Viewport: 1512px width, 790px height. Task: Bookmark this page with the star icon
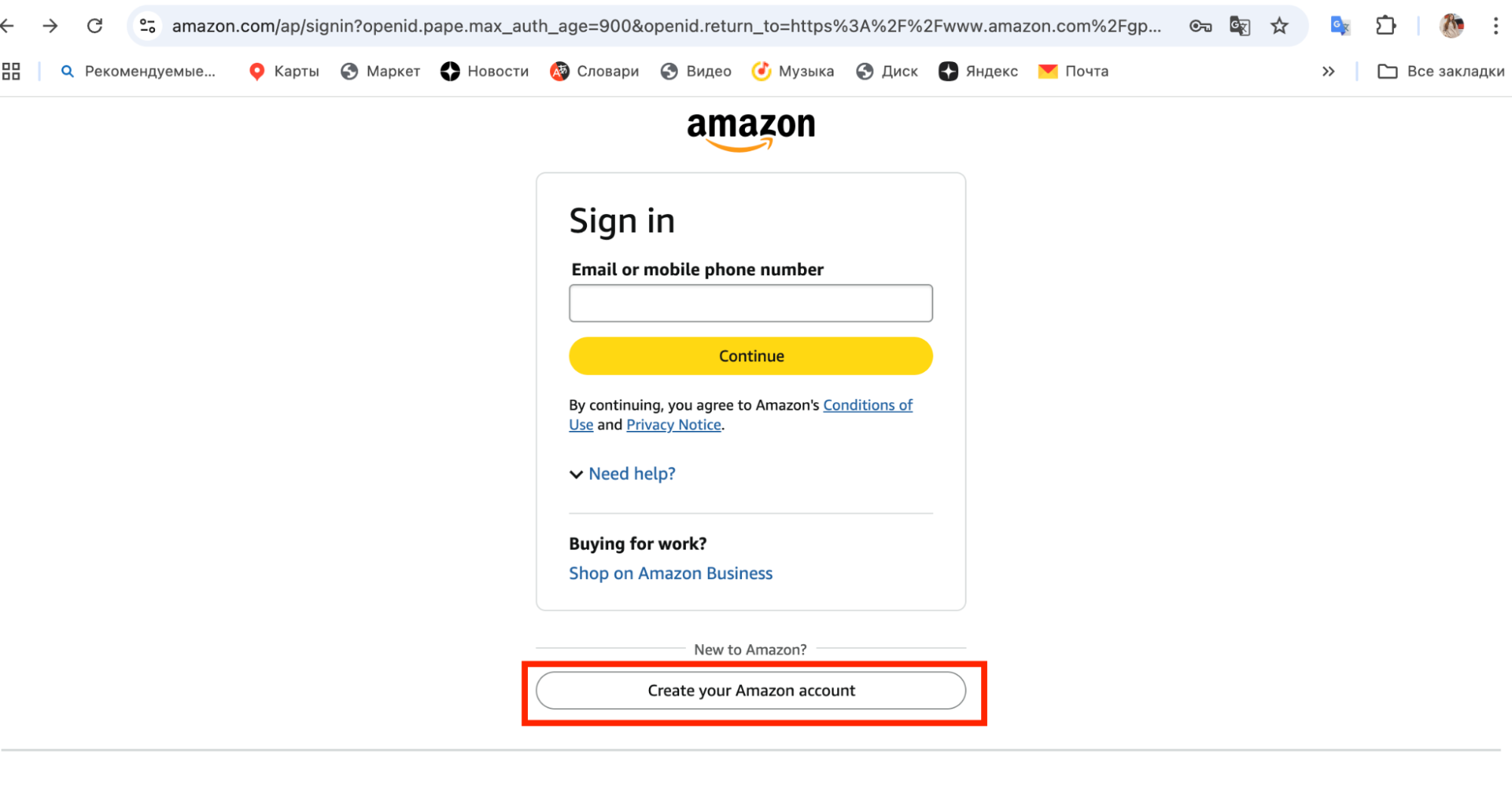(x=1279, y=26)
